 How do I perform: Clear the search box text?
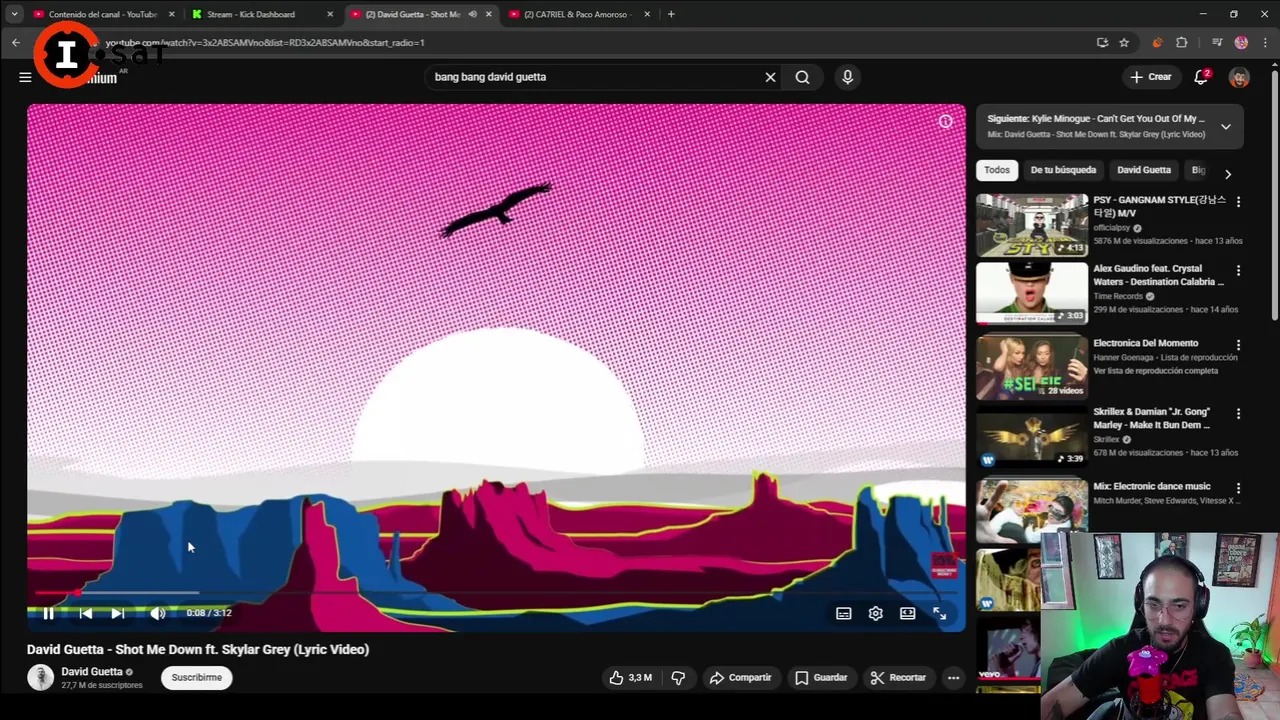(770, 77)
